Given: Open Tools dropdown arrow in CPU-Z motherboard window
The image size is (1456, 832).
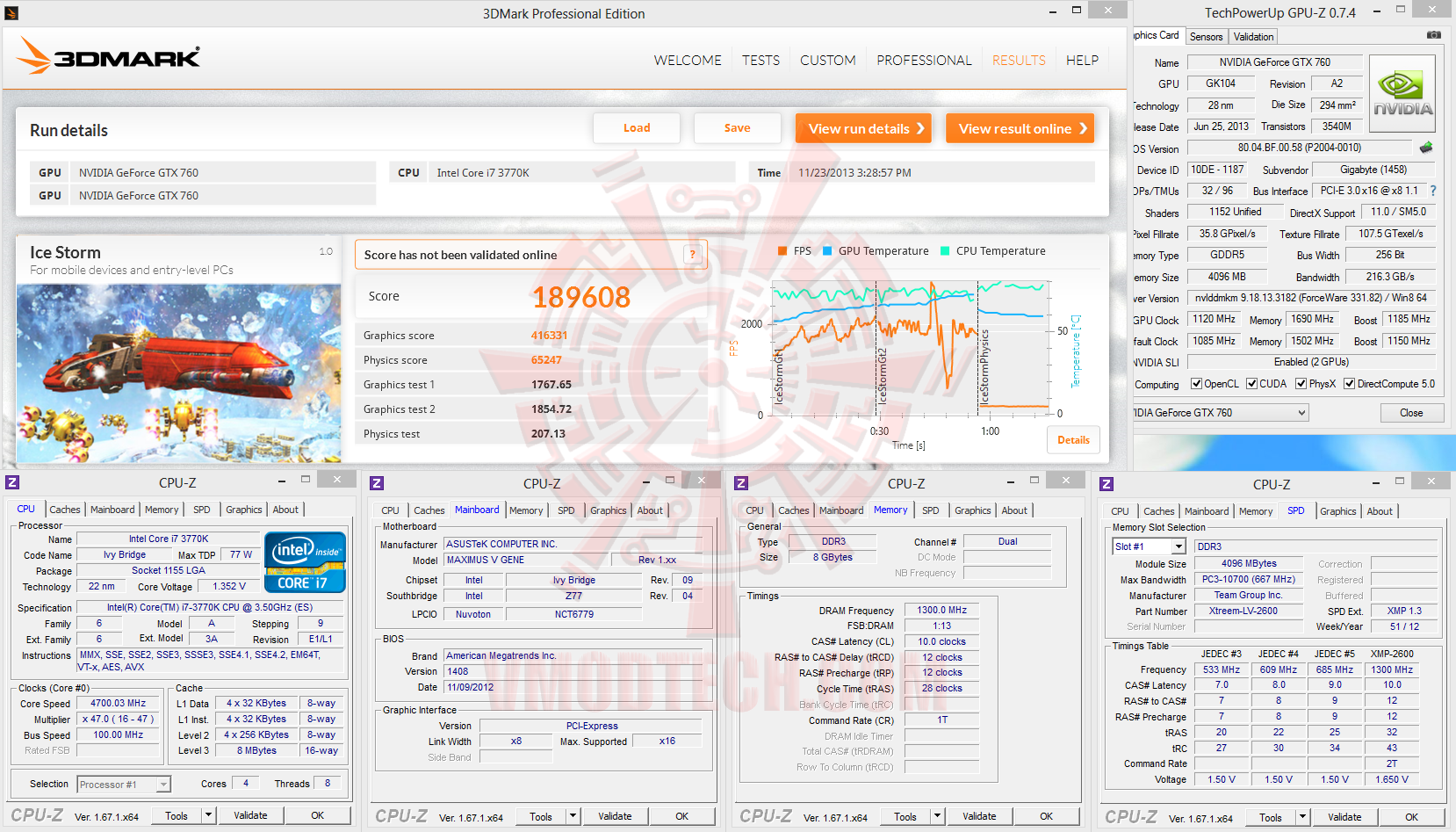Looking at the screenshot, I should click(573, 816).
